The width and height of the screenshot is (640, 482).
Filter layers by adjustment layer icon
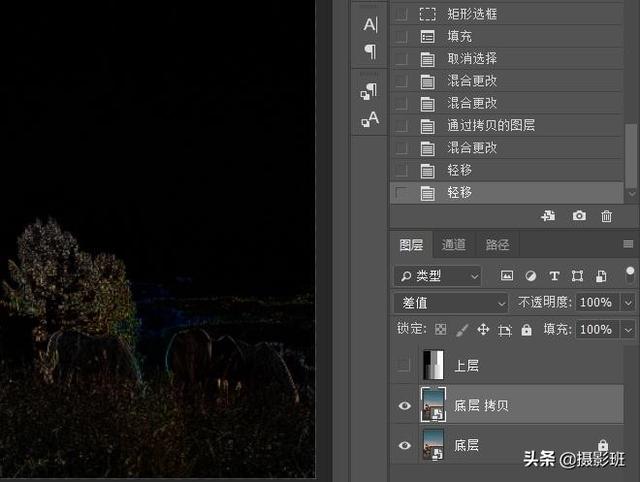531,276
